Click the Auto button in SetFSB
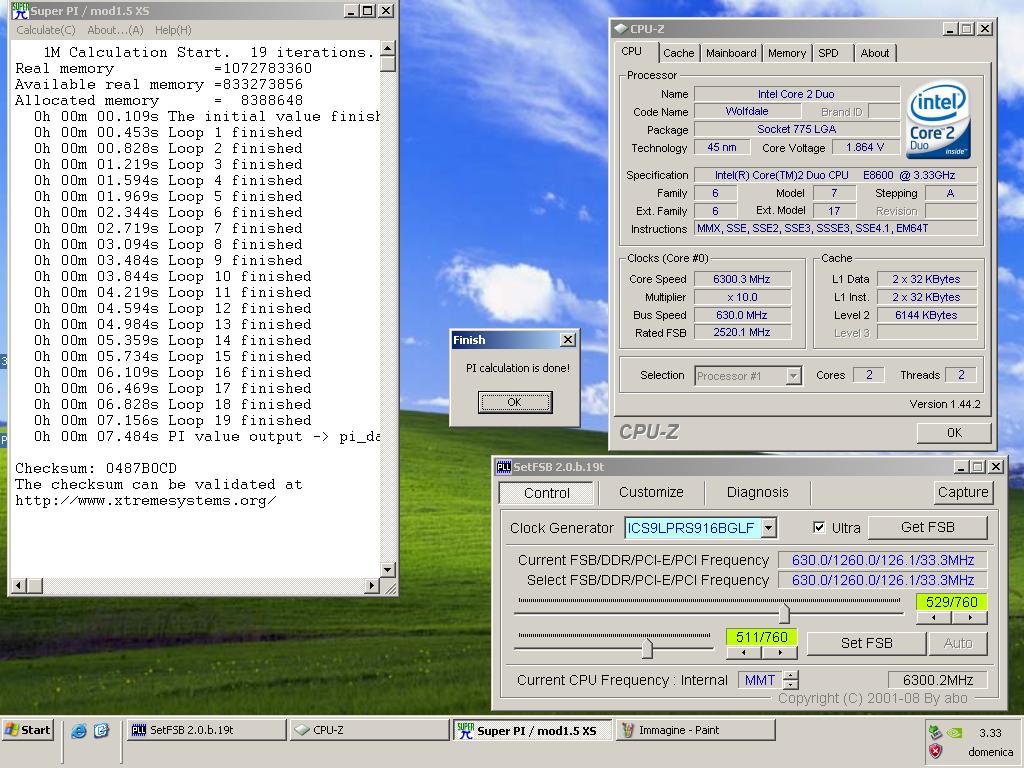 tap(957, 643)
